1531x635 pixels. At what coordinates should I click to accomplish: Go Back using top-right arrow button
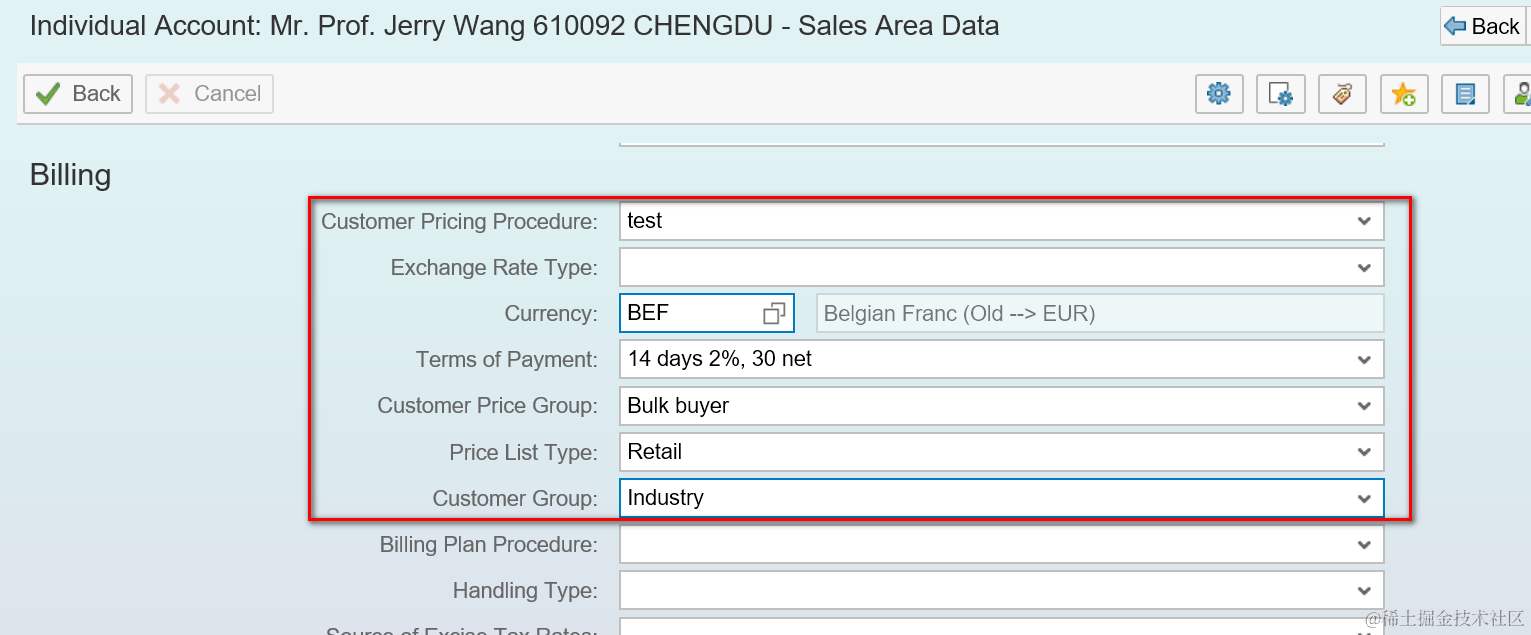point(1483,27)
